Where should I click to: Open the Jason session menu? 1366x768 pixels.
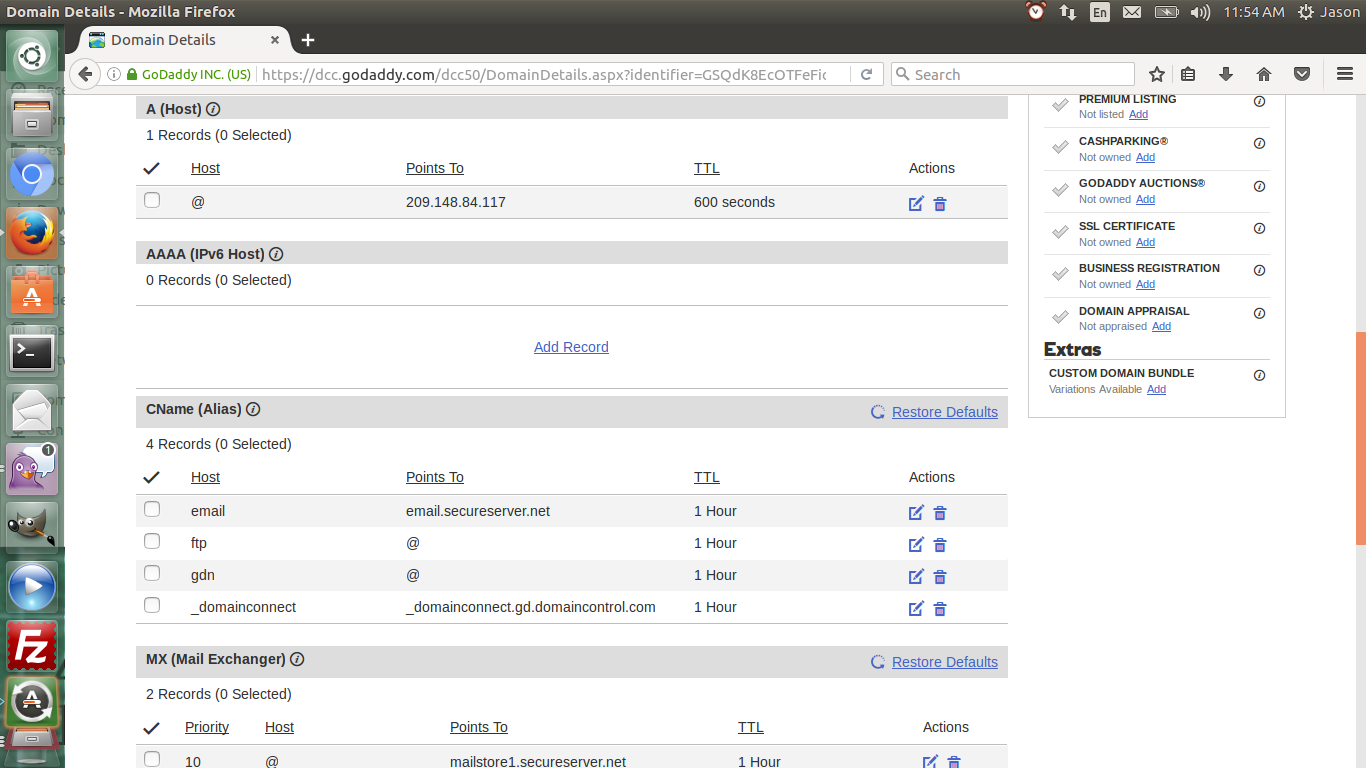click(x=1328, y=12)
